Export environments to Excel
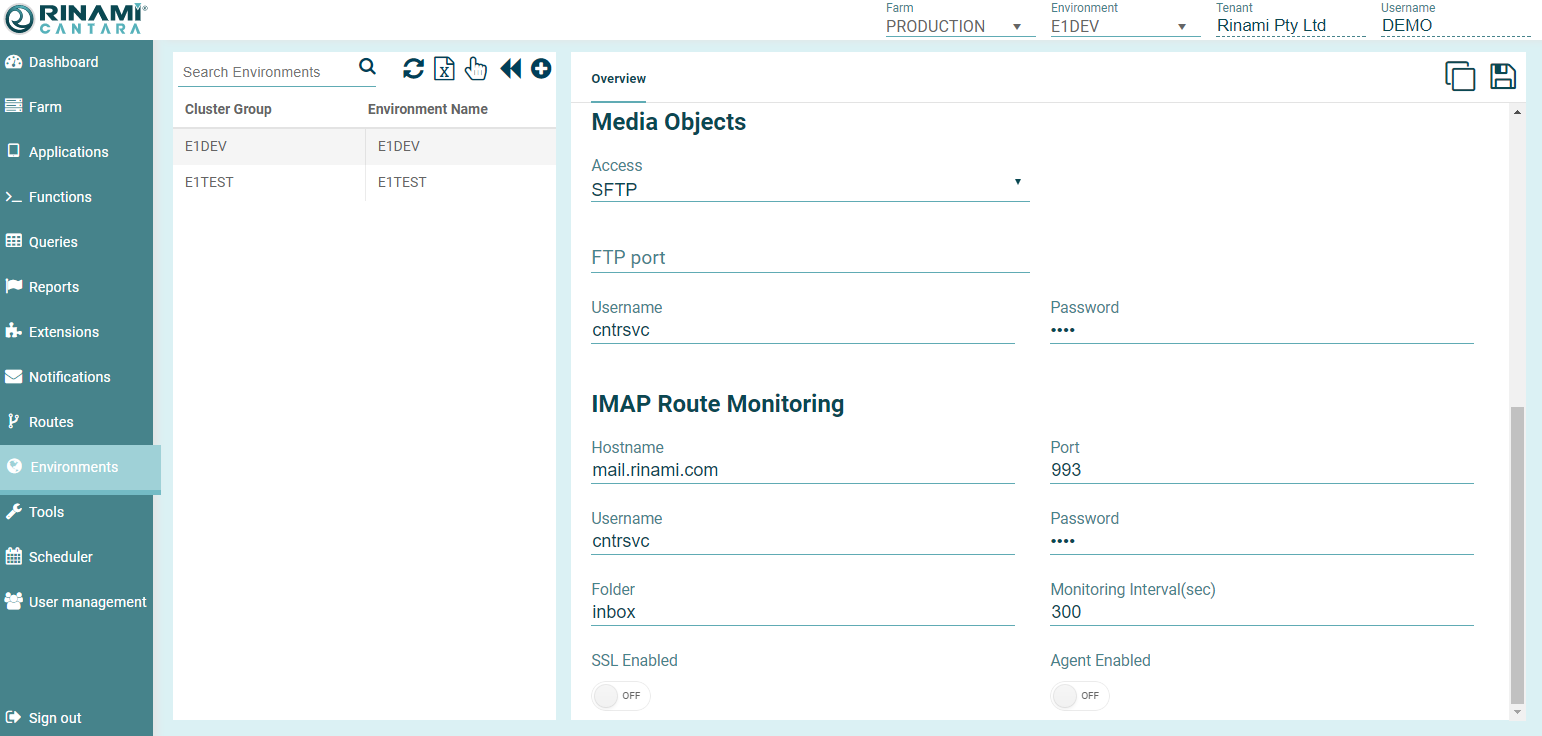Viewport: 1542px width, 736px height. click(445, 68)
